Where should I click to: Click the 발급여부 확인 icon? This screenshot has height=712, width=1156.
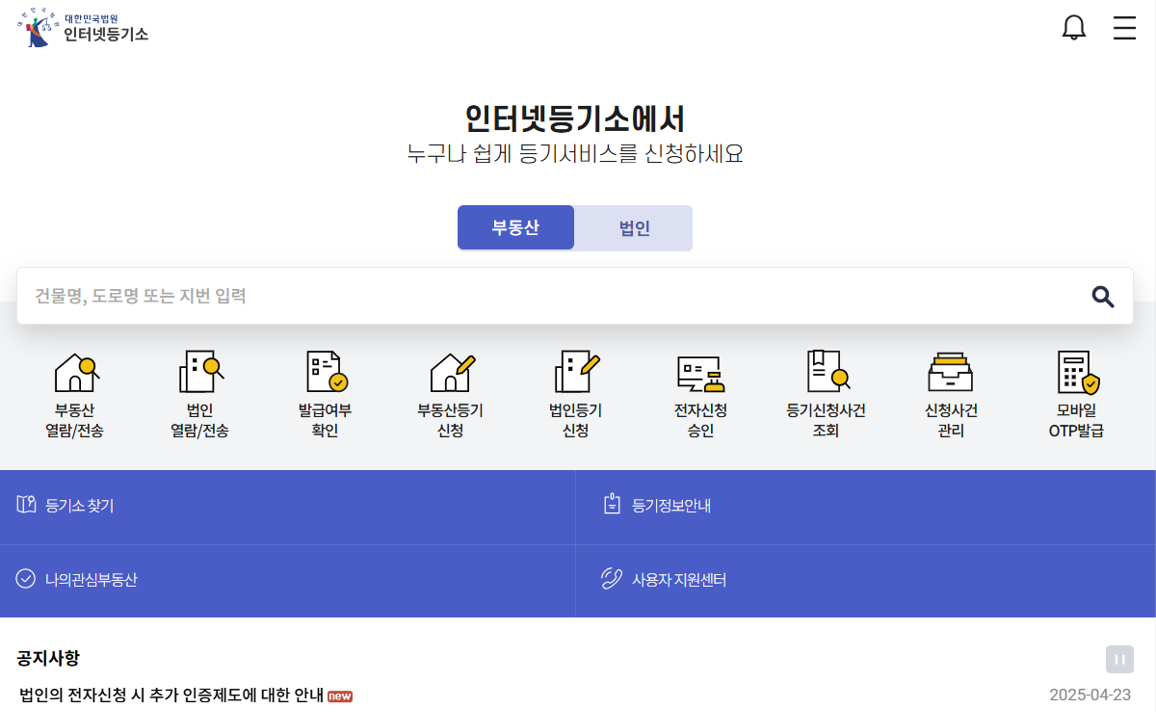(x=326, y=392)
